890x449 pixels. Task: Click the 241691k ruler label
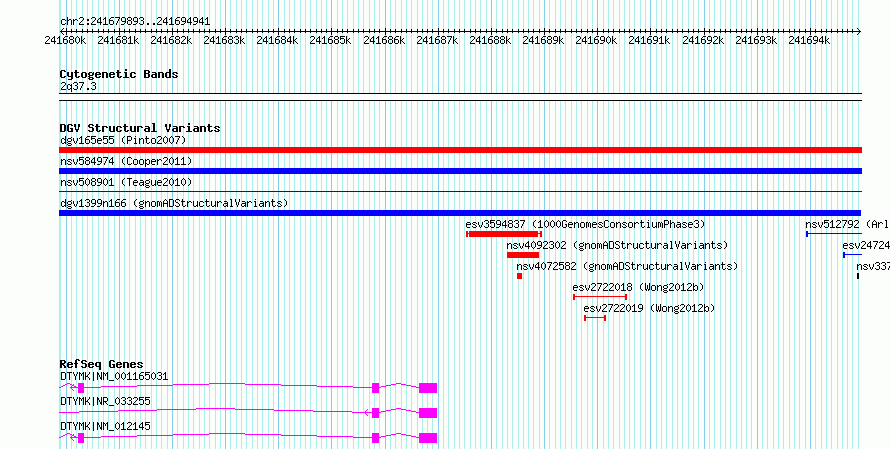pos(649,40)
